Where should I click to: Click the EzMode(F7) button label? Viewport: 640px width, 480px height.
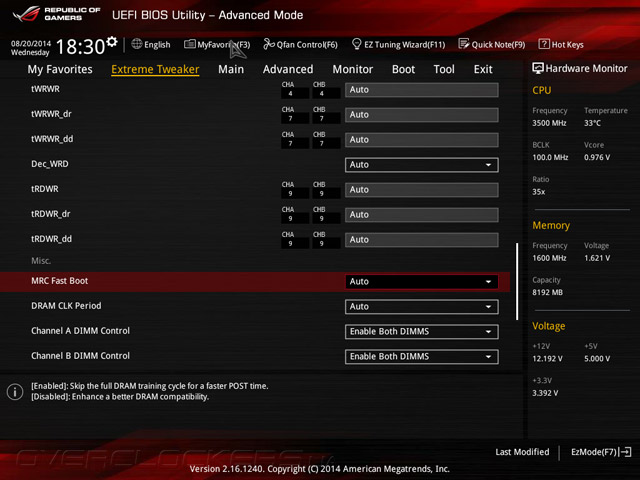[594, 452]
